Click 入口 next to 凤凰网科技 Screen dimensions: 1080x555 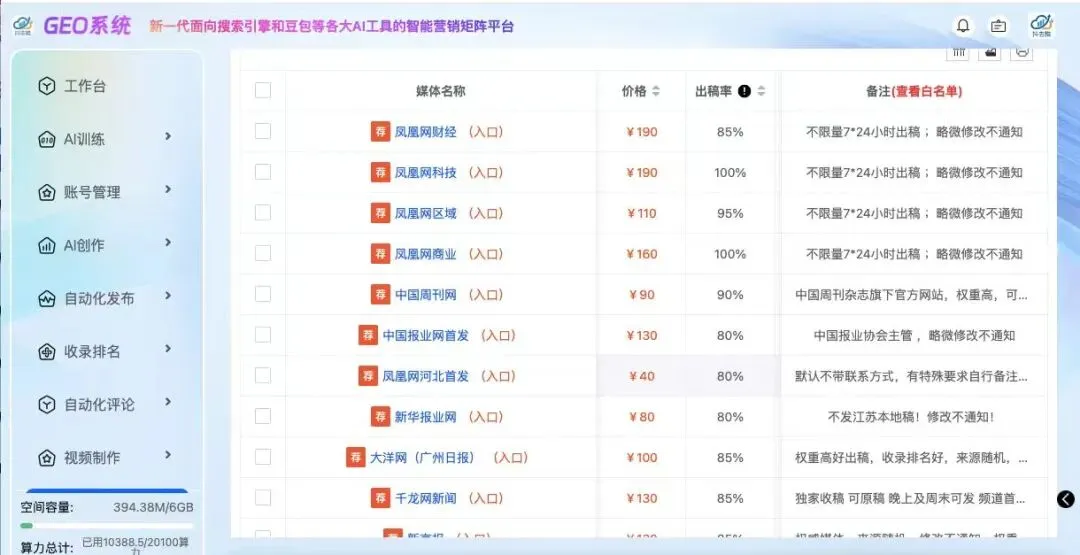(486, 172)
